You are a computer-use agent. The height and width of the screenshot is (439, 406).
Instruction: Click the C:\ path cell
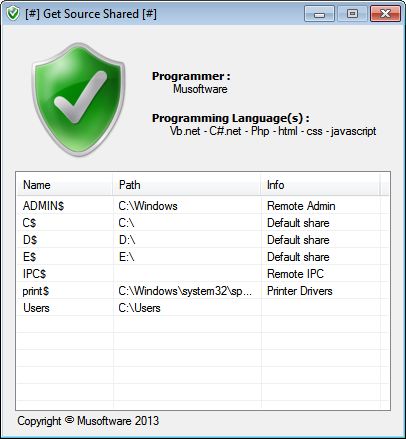126,223
